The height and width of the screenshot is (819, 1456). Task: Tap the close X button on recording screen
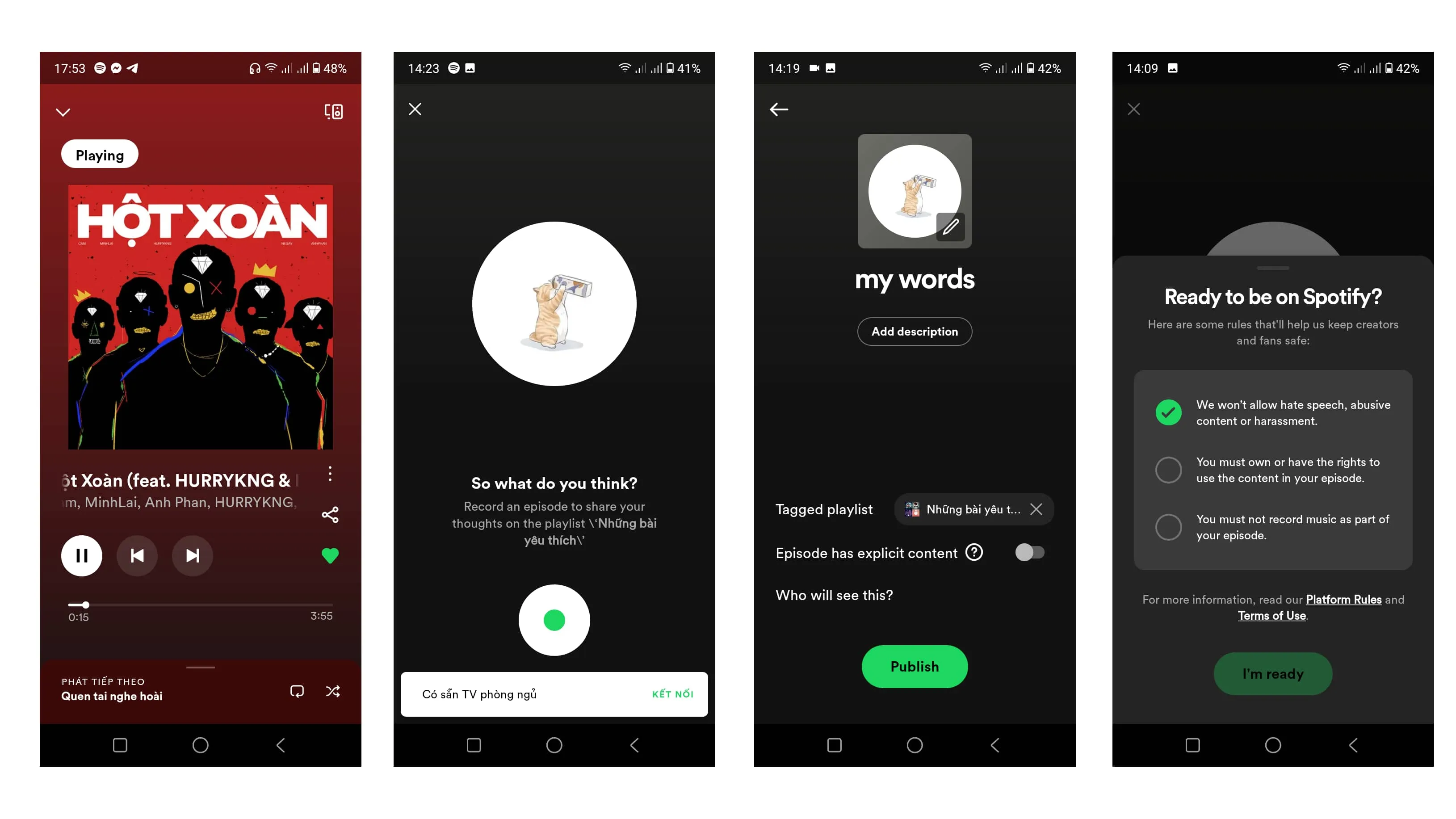[x=416, y=110]
